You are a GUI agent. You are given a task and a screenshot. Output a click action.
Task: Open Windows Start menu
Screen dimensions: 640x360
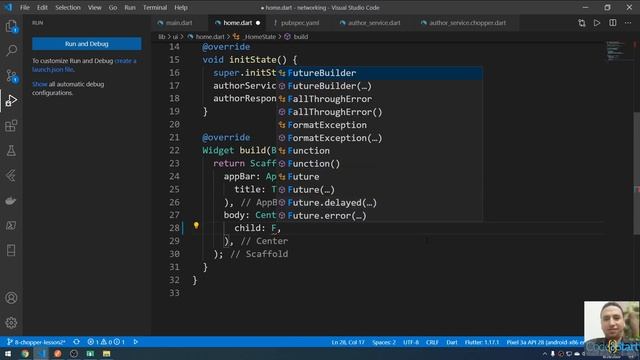pyautogui.click(x=8, y=353)
